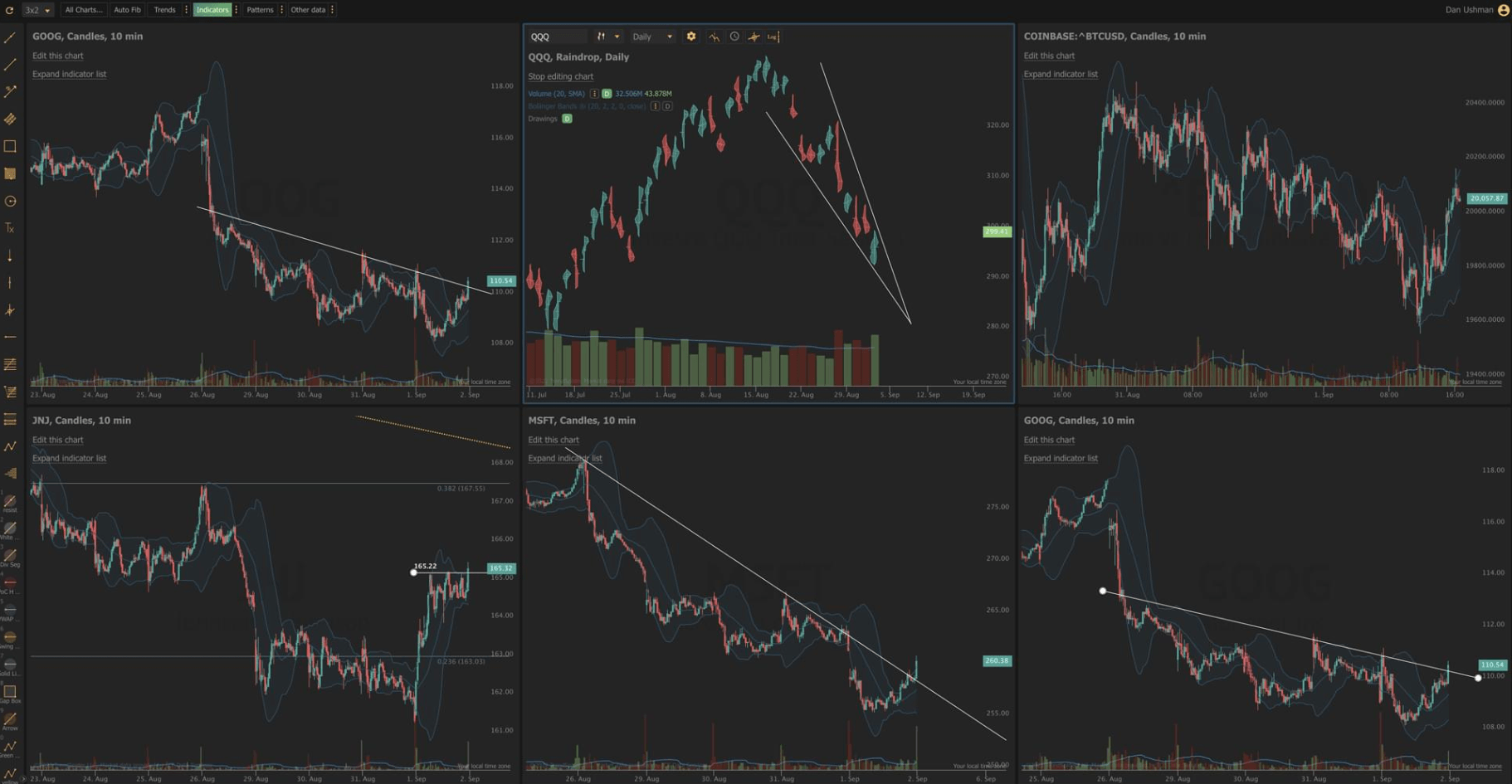Select the filled note box tool
Screen dimensions: 1512x784
tap(10, 173)
